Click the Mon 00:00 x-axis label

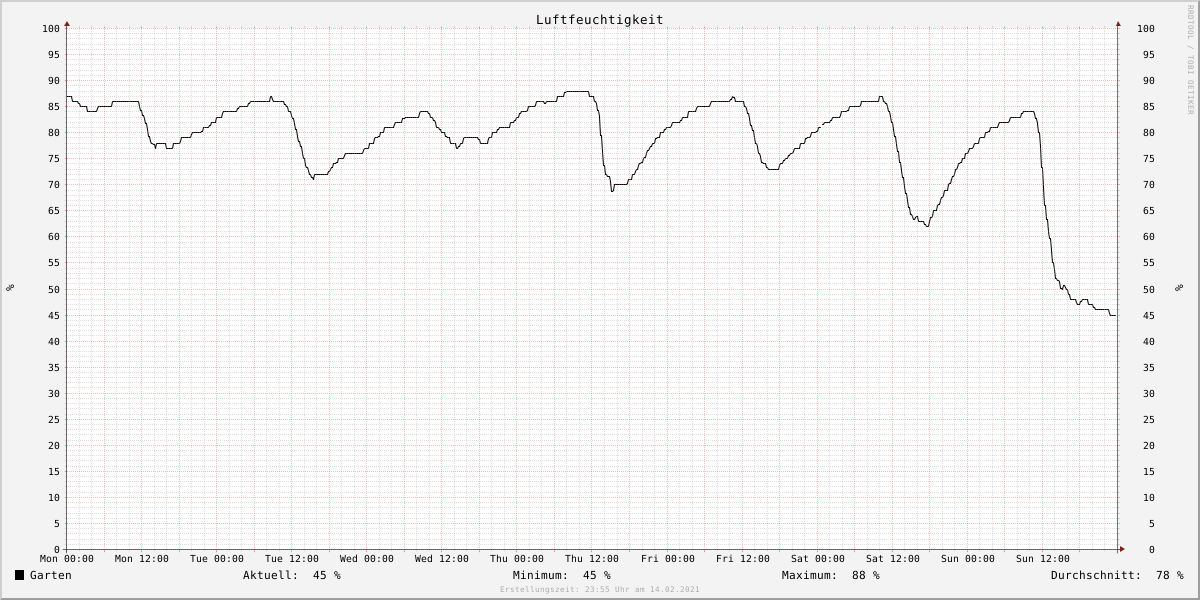click(x=67, y=559)
